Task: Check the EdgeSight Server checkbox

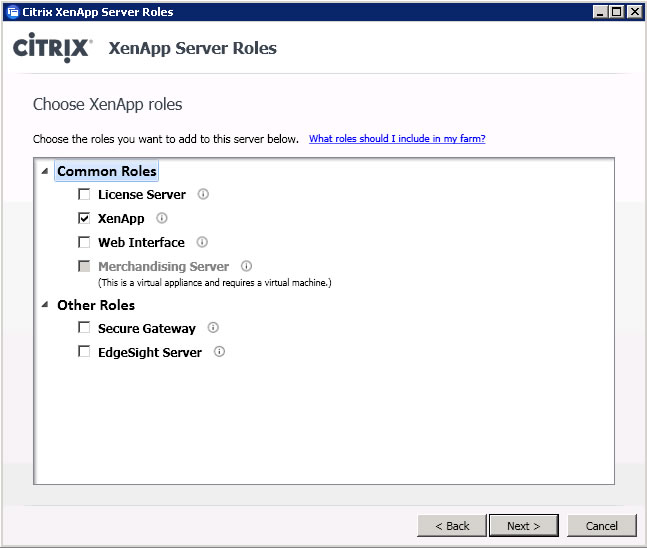Action: pyautogui.click(x=84, y=352)
